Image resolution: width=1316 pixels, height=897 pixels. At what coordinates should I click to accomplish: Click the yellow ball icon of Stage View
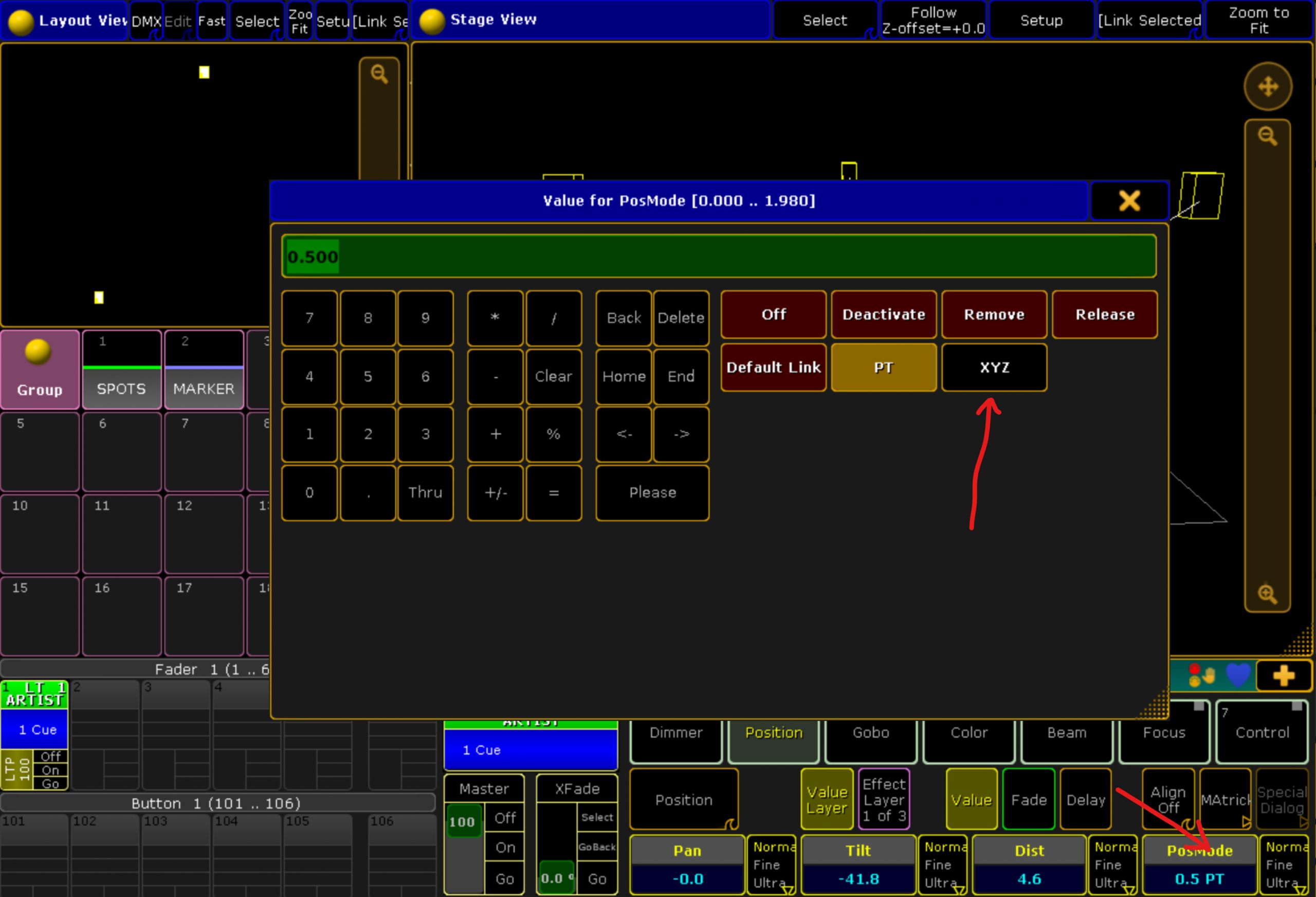[431, 21]
